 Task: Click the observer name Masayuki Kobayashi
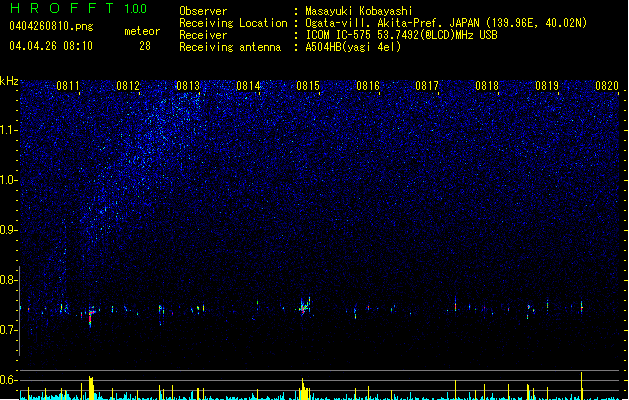click(x=359, y=11)
